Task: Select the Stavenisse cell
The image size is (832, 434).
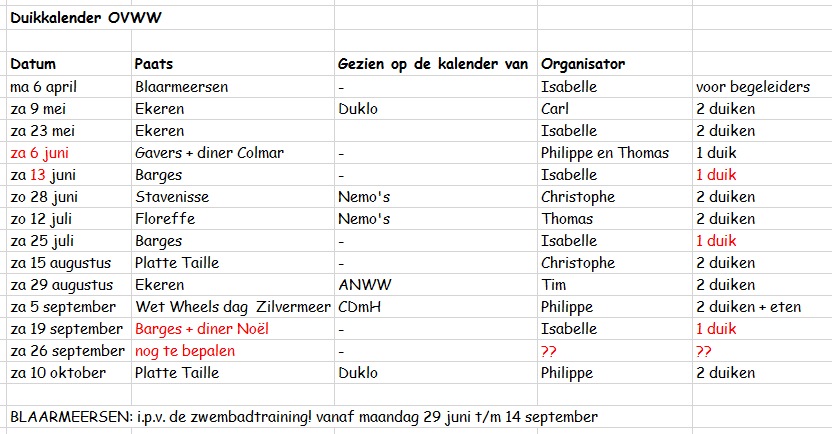Action: coord(233,197)
